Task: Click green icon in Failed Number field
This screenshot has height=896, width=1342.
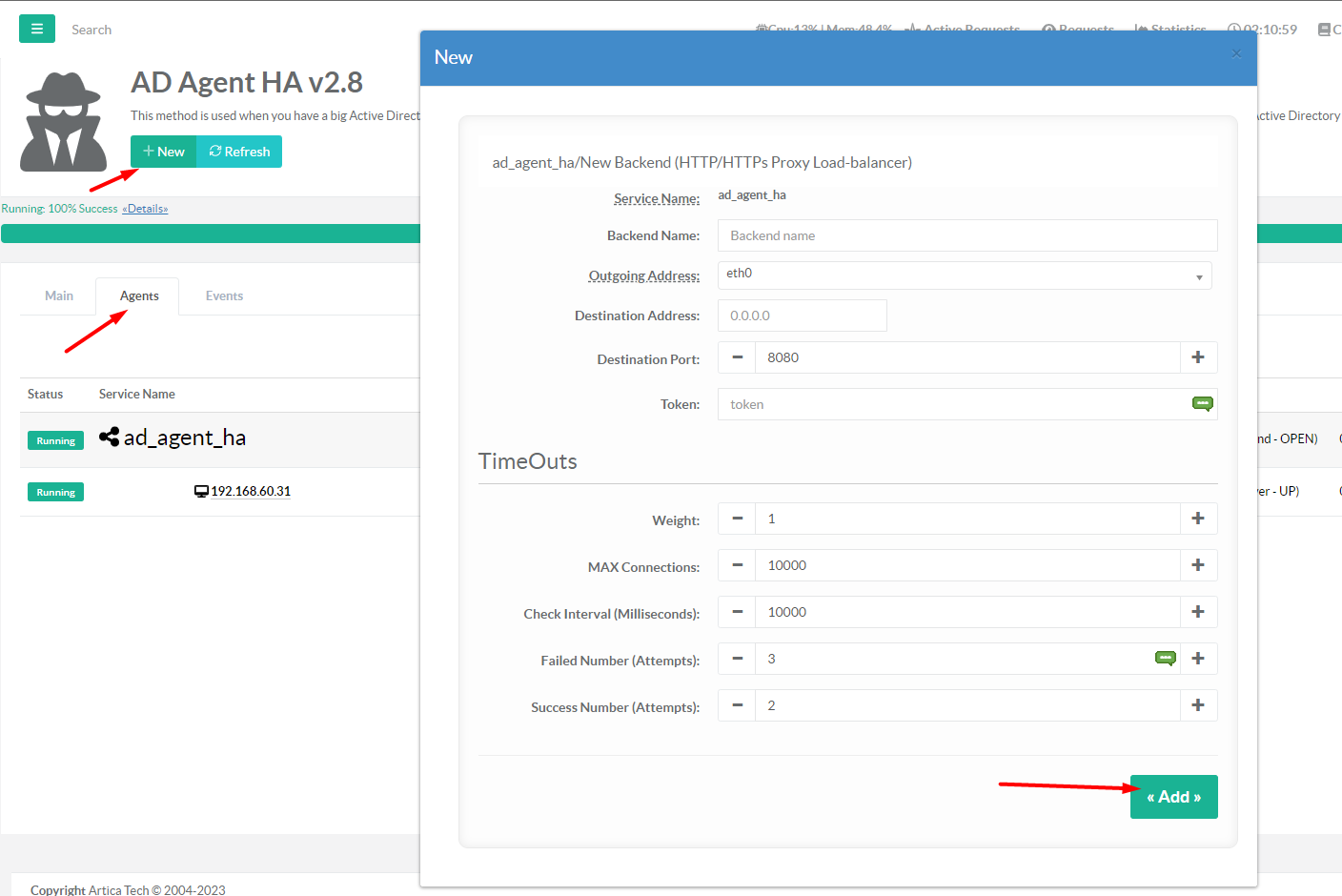Action: [x=1165, y=659]
